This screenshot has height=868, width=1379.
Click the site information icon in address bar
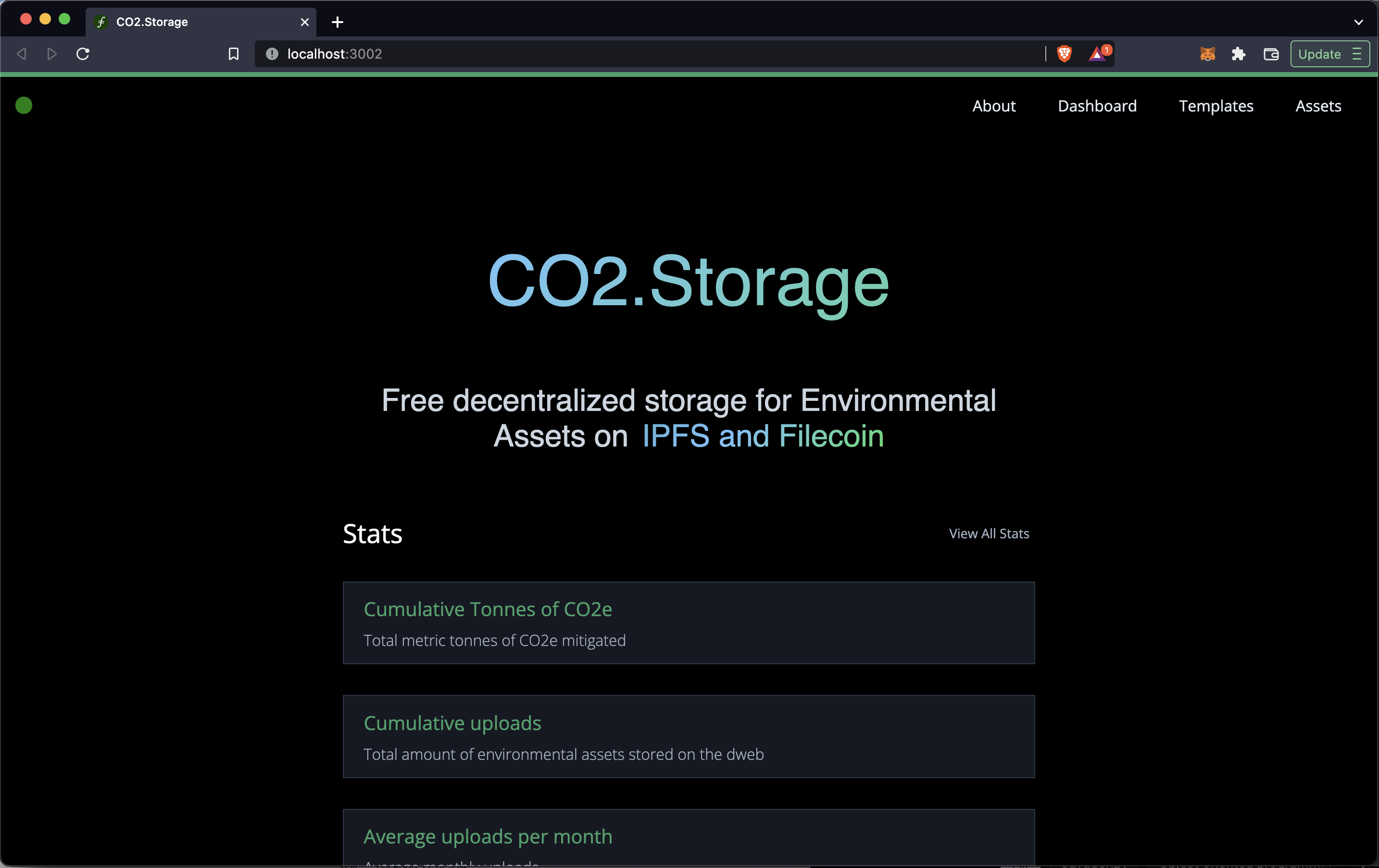[272, 54]
